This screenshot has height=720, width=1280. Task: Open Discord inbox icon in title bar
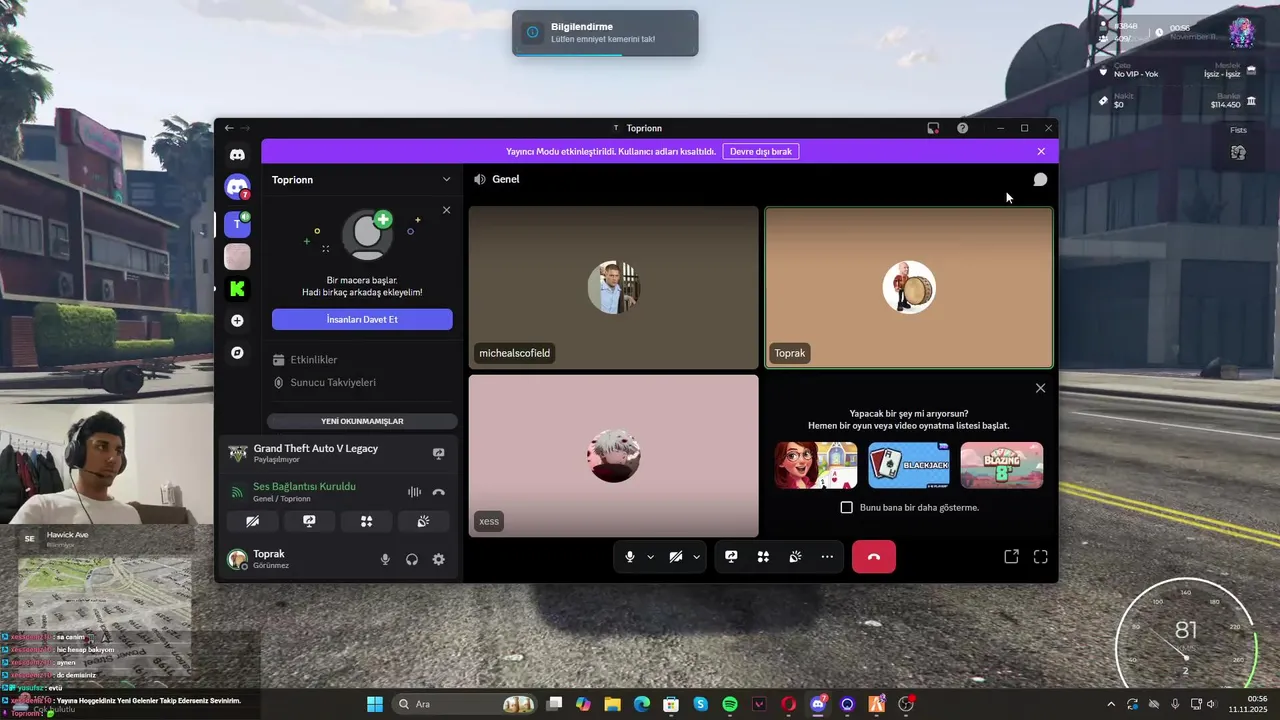(x=933, y=128)
